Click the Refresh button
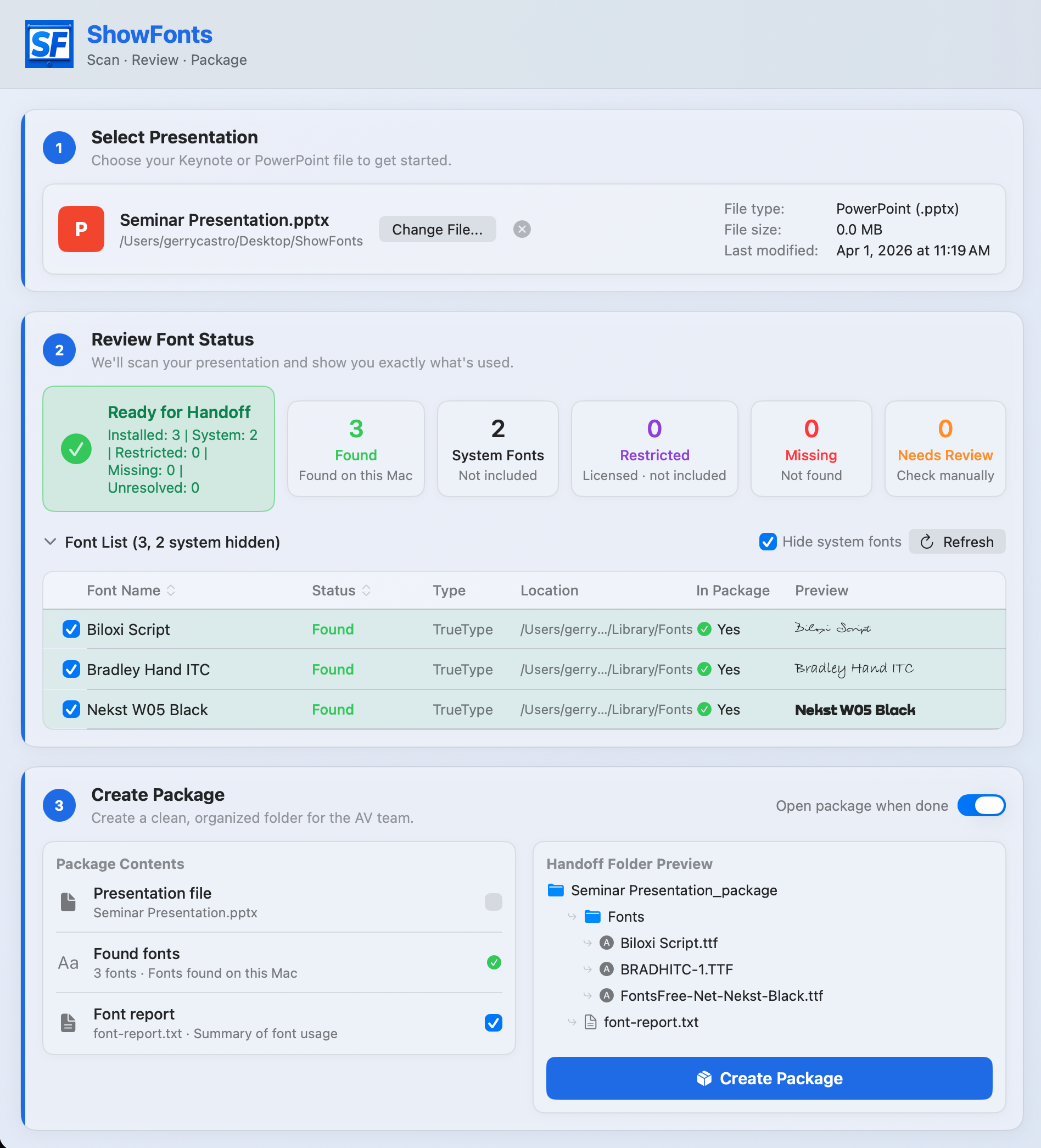Viewport: 1041px width, 1148px height. [957, 542]
